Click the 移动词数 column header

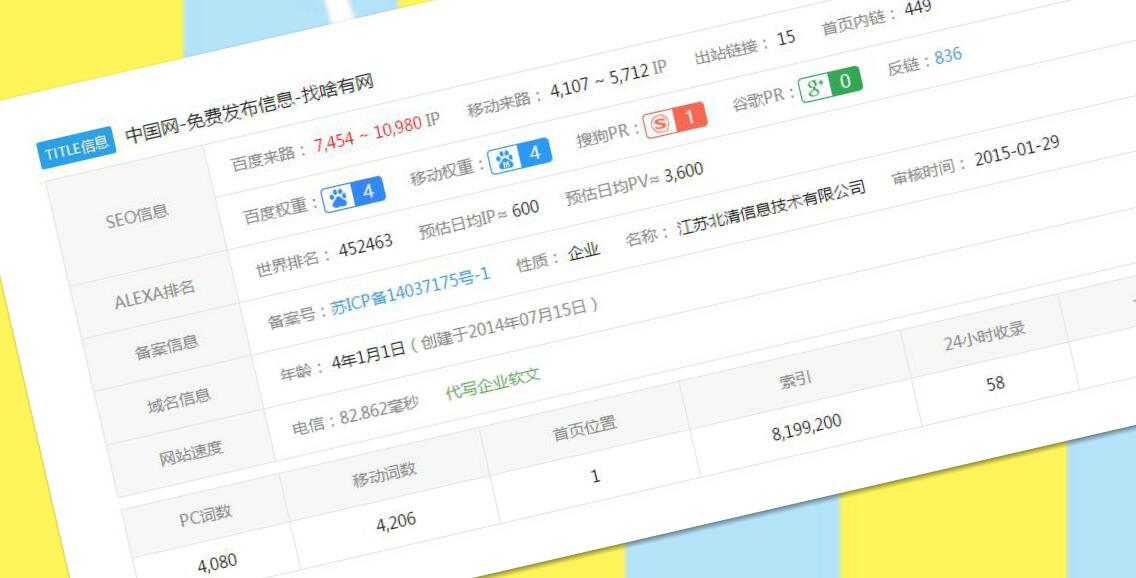[x=384, y=474]
